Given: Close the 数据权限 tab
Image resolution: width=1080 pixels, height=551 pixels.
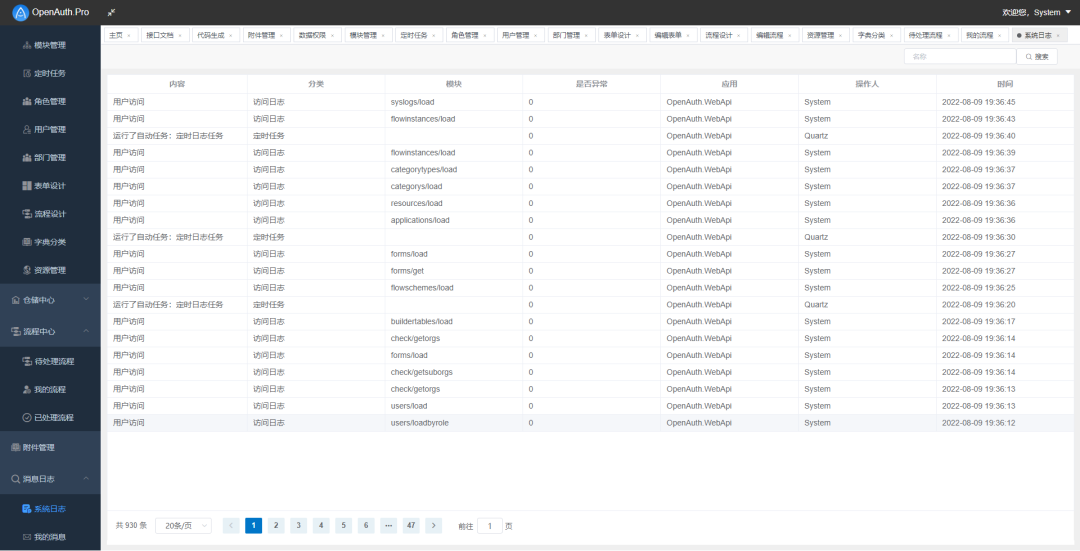Looking at the screenshot, I should (x=333, y=35).
